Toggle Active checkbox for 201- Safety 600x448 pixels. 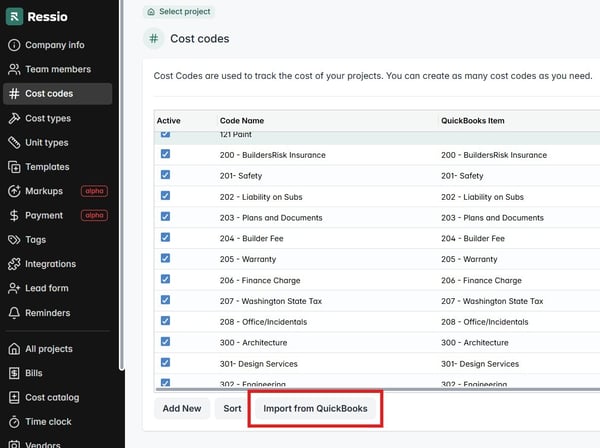tap(165, 175)
